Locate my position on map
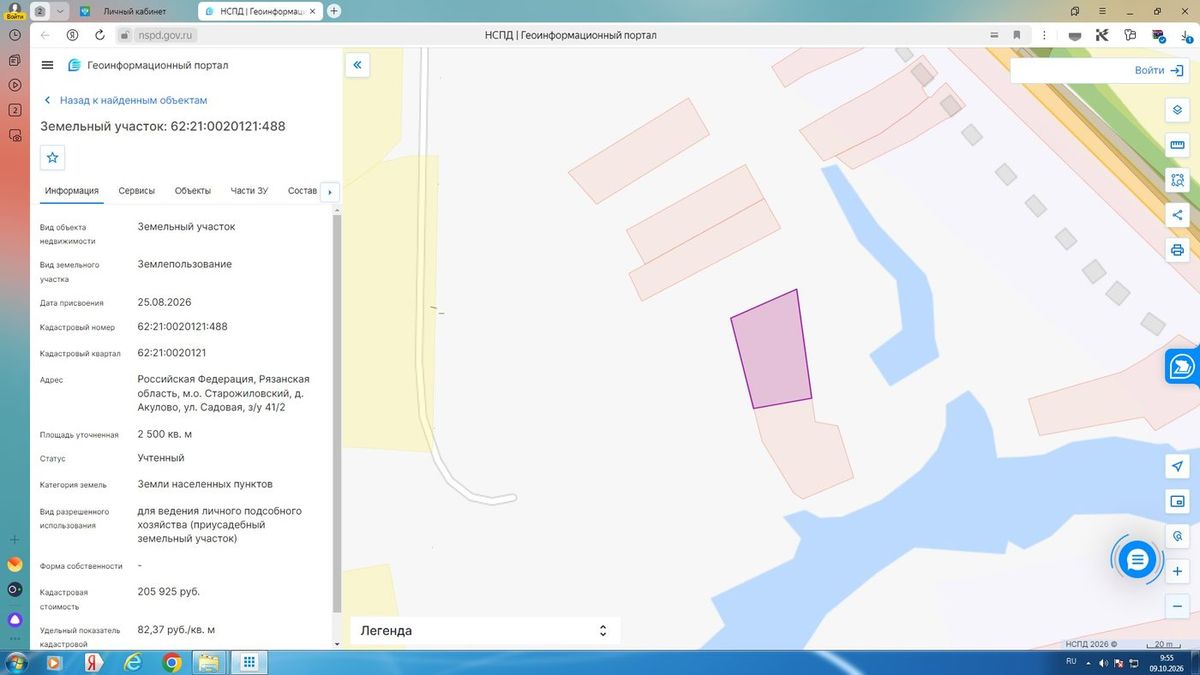 tap(1177, 466)
